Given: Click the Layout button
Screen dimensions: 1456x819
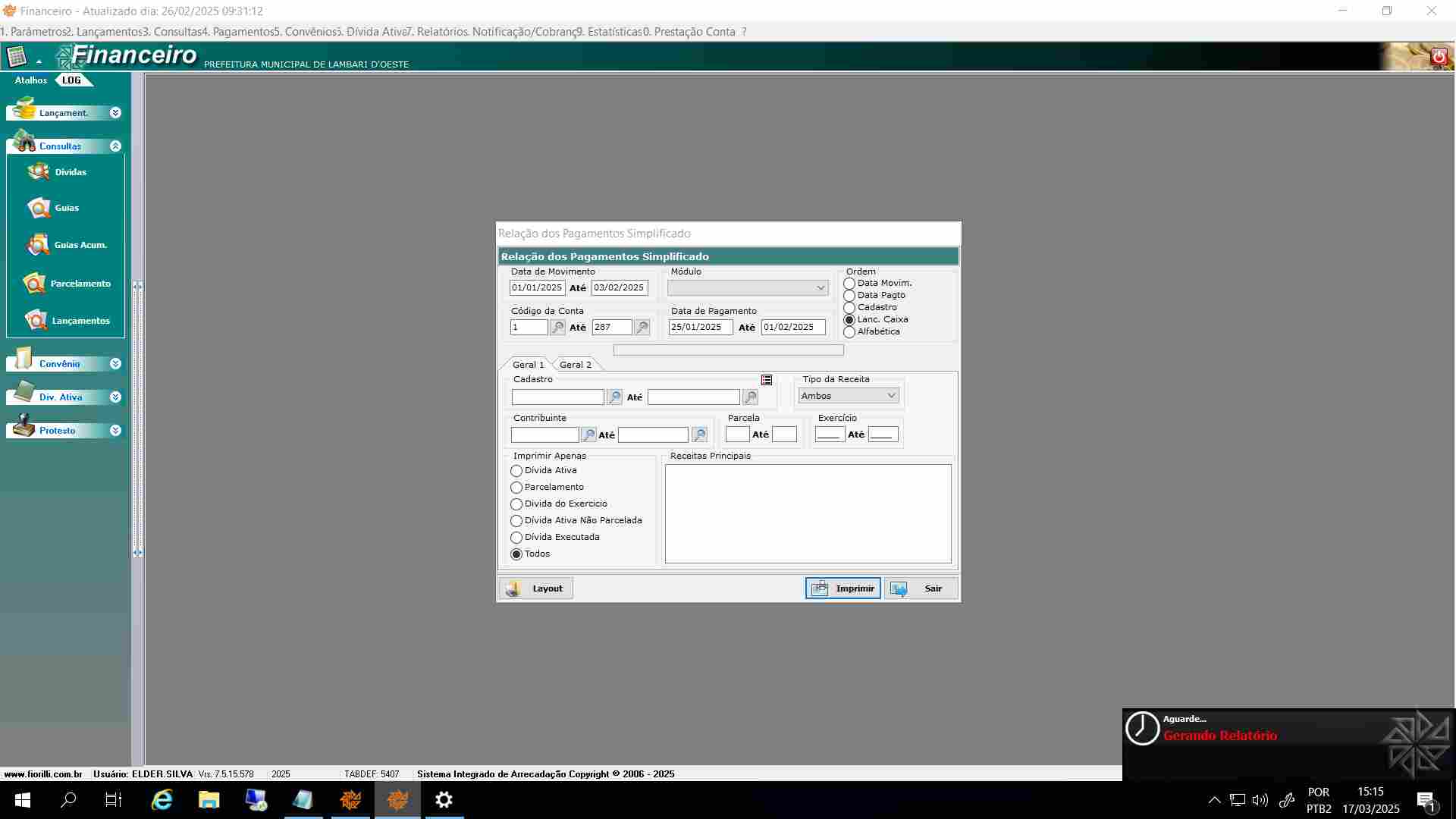Looking at the screenshot, I should tap(536, 588).
